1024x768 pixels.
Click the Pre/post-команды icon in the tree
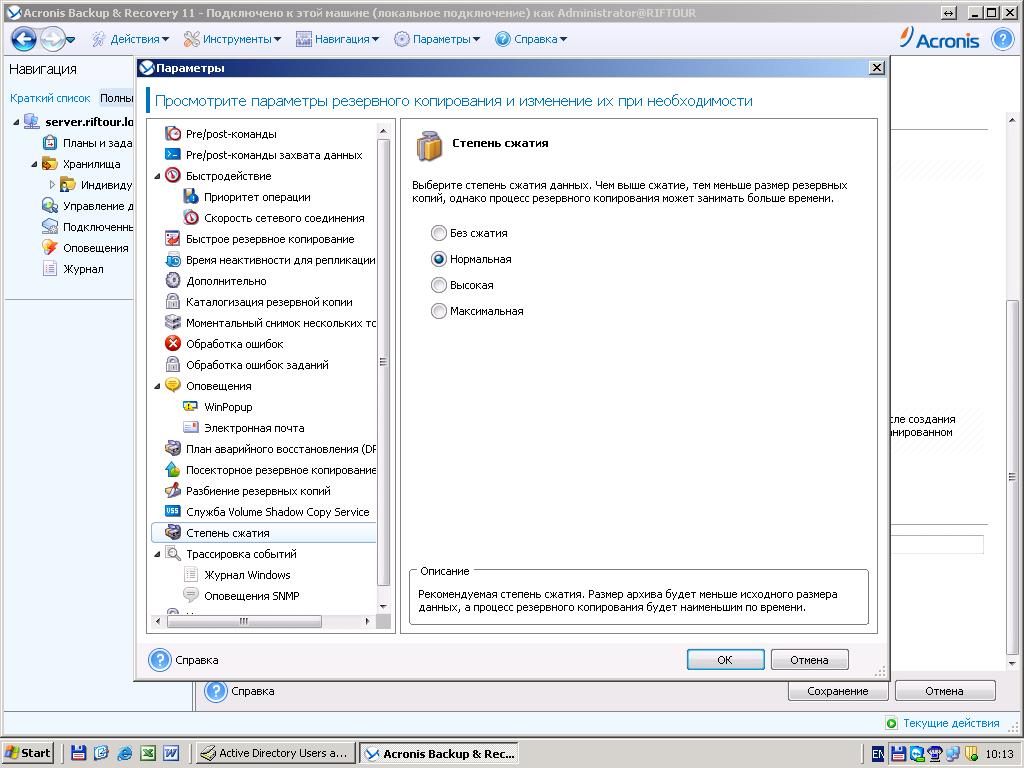point(172,134)
